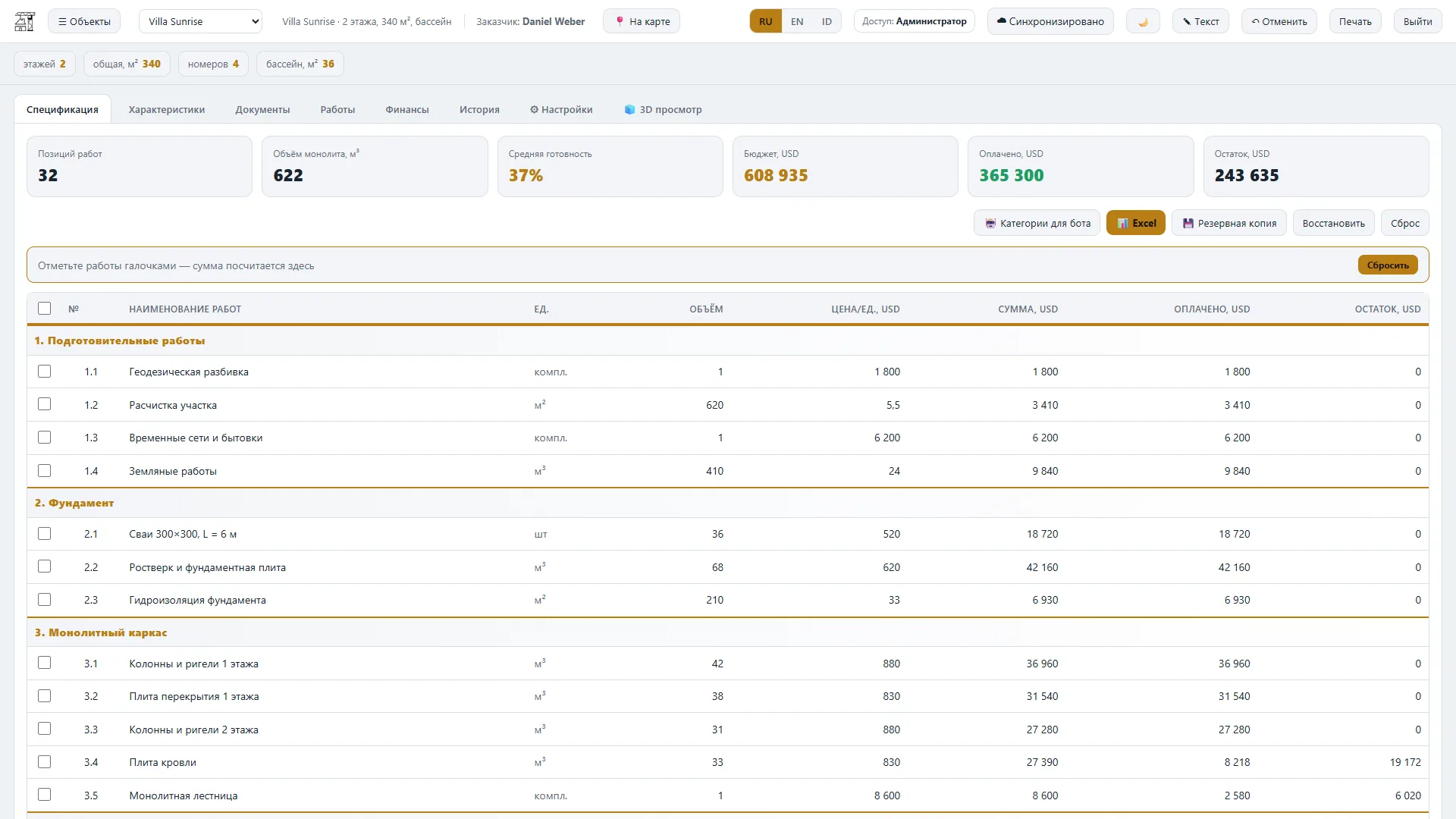
Task: Click the 'Ростверк и фундаментная плита' row name
Action: tap(208, 567)
